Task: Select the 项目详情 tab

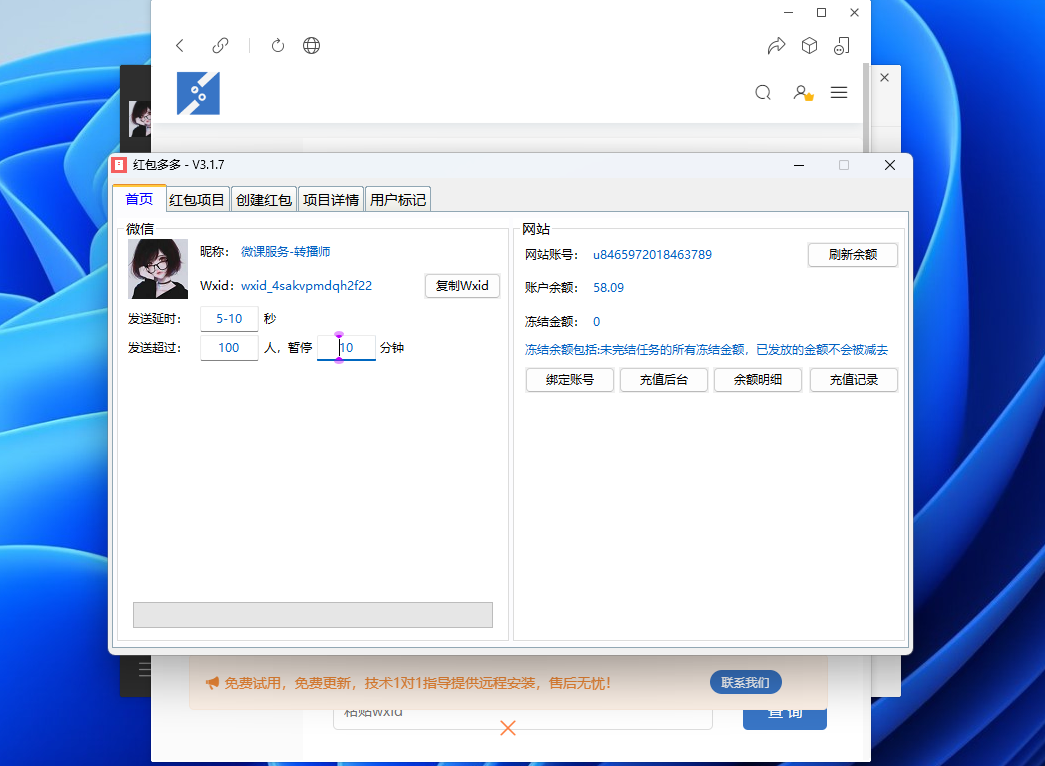Action: point(331,200)
